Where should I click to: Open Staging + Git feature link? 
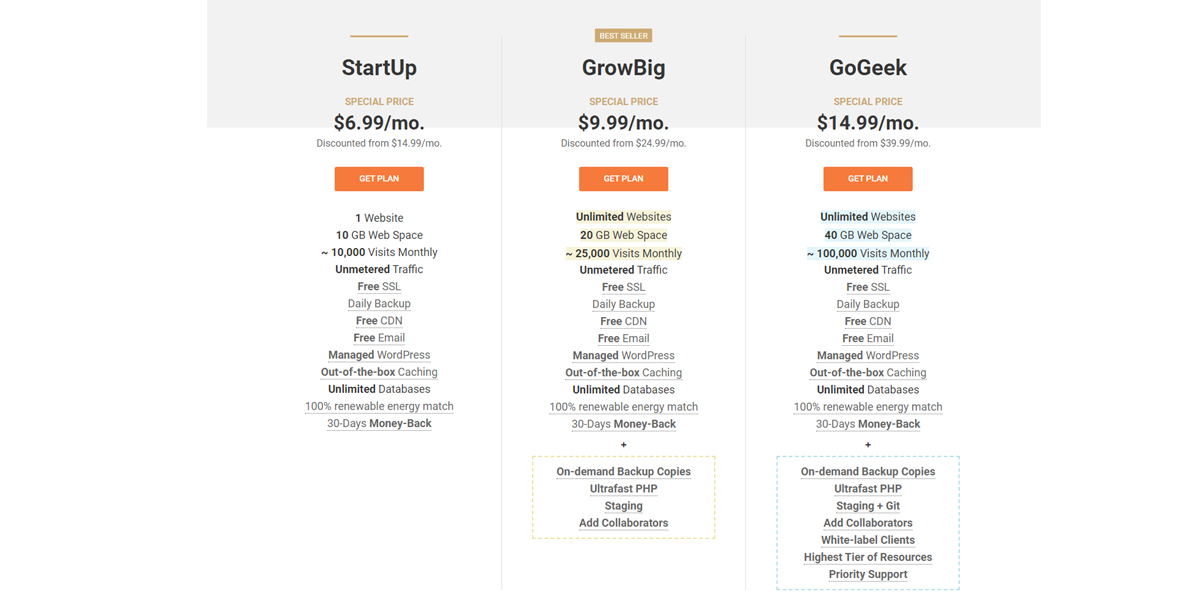click(x=868, y=506)
